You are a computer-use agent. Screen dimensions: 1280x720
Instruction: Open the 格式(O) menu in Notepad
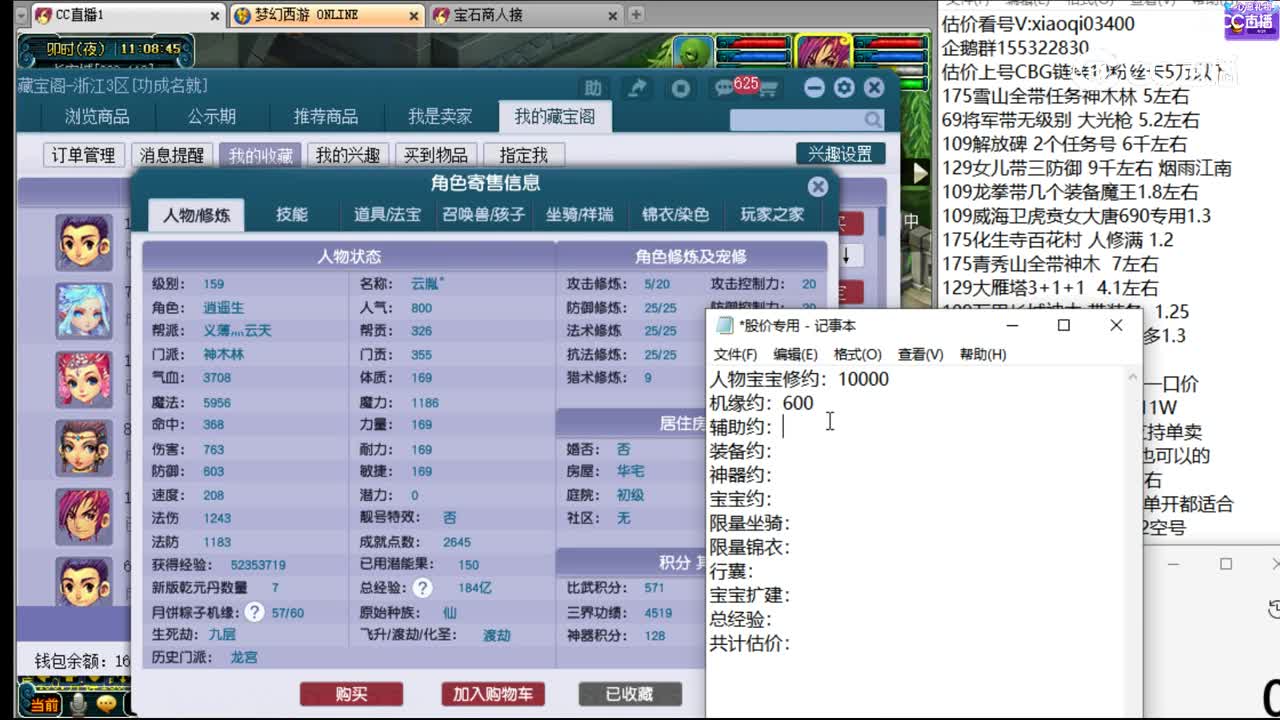coord(856,354)
